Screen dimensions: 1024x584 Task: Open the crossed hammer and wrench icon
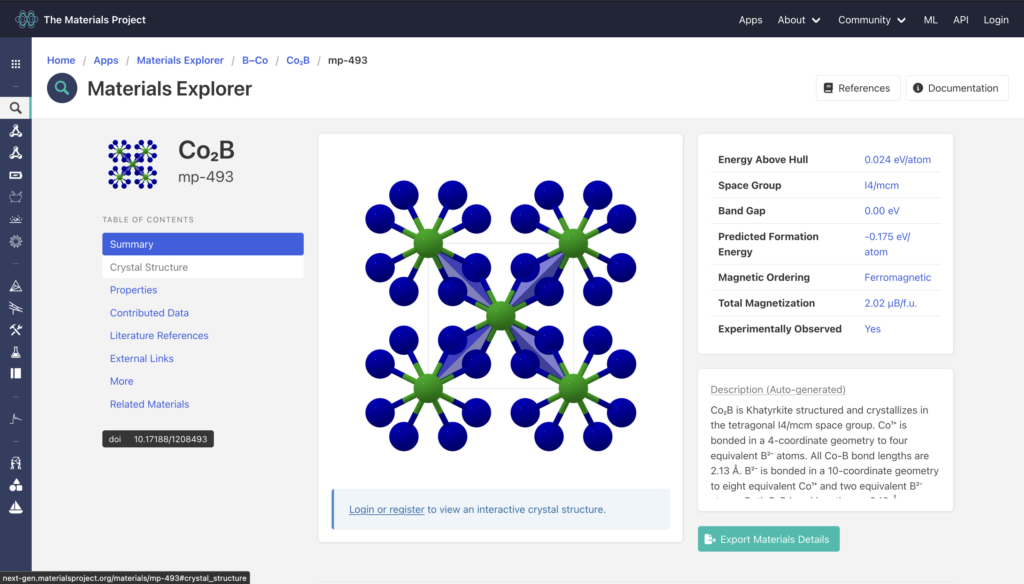15,330
